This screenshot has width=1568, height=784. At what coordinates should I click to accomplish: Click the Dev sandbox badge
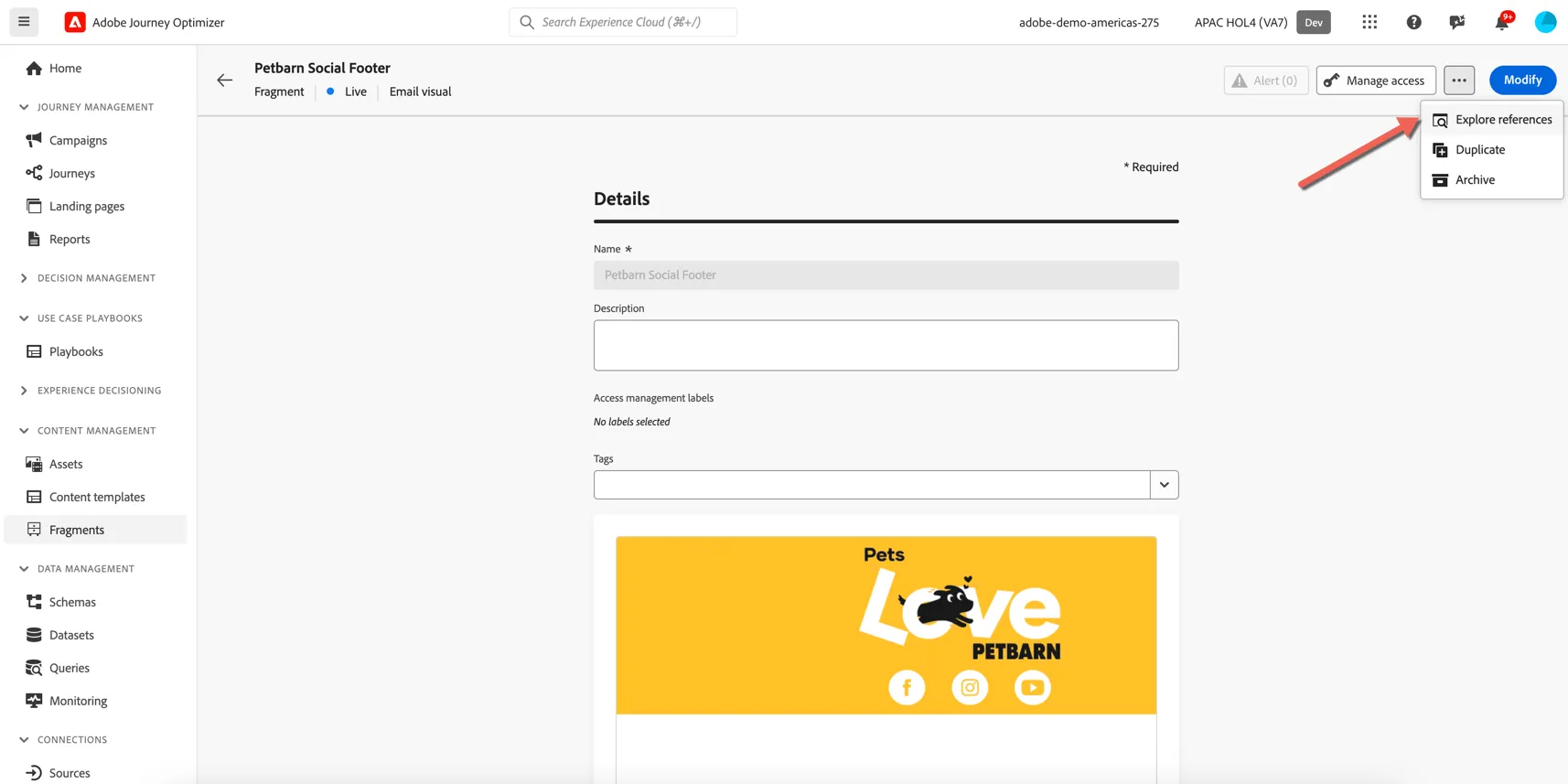(x=1314, y=22)
